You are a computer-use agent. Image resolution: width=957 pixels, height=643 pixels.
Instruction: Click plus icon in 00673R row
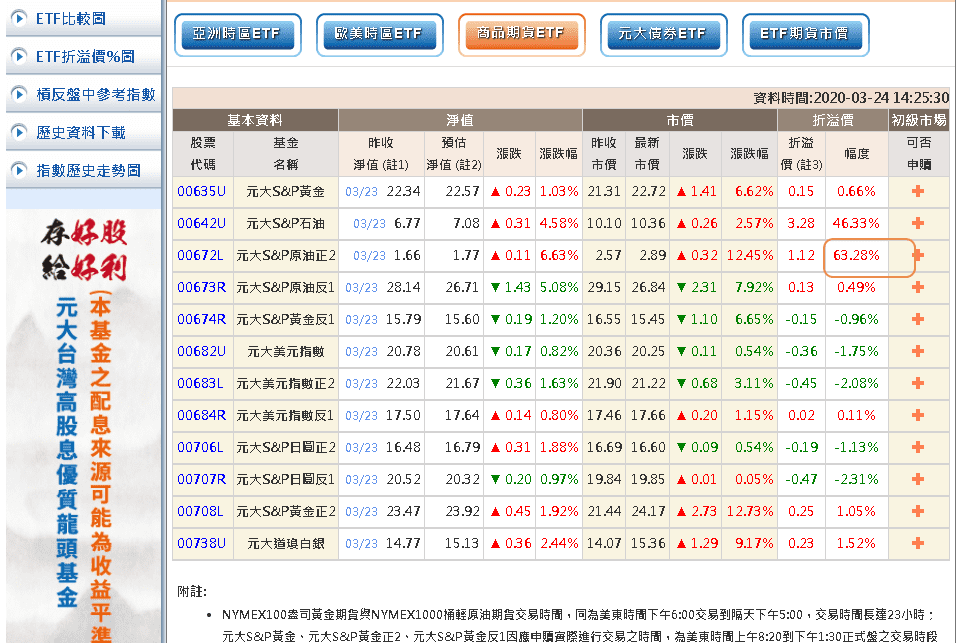pyautogui.click(x=917, y=287)
